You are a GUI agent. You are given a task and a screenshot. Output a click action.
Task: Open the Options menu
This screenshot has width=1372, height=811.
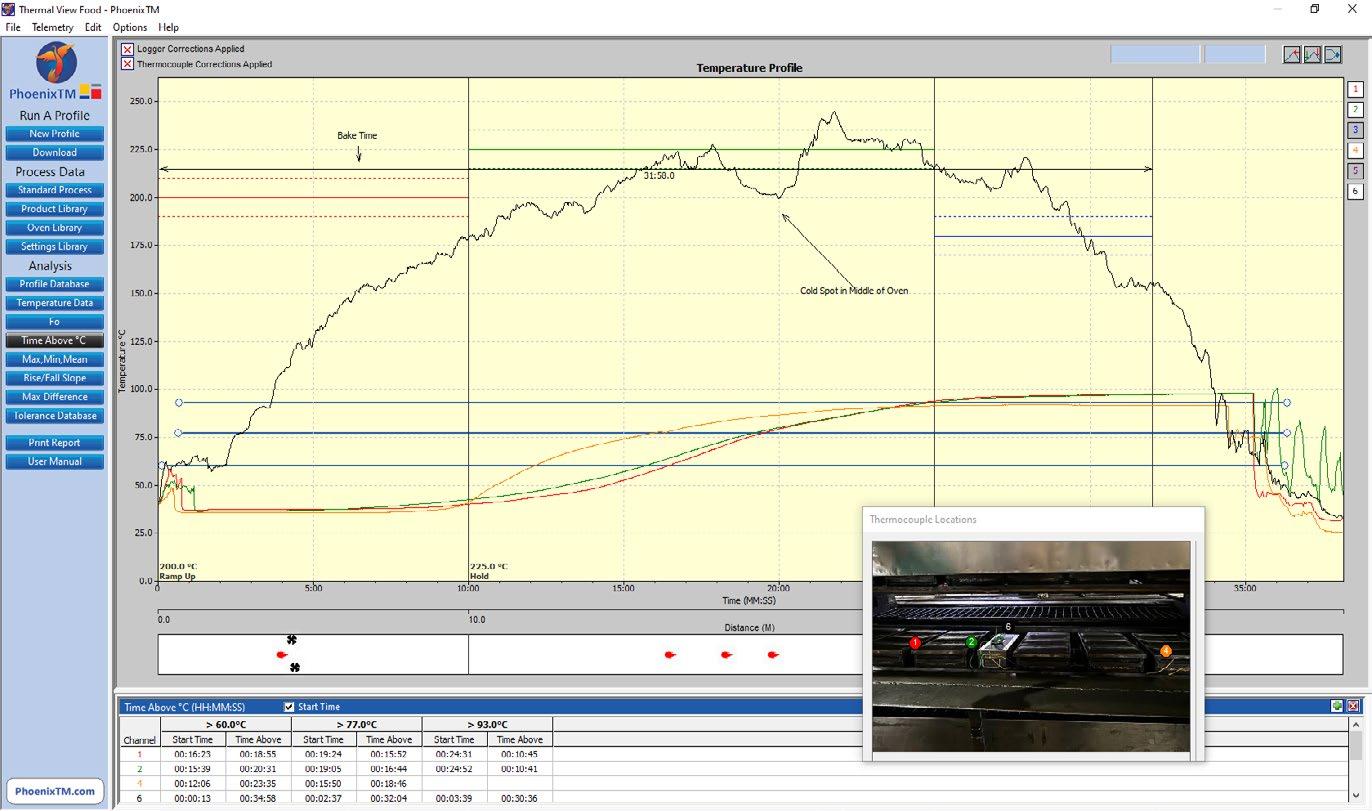[130, 27]
